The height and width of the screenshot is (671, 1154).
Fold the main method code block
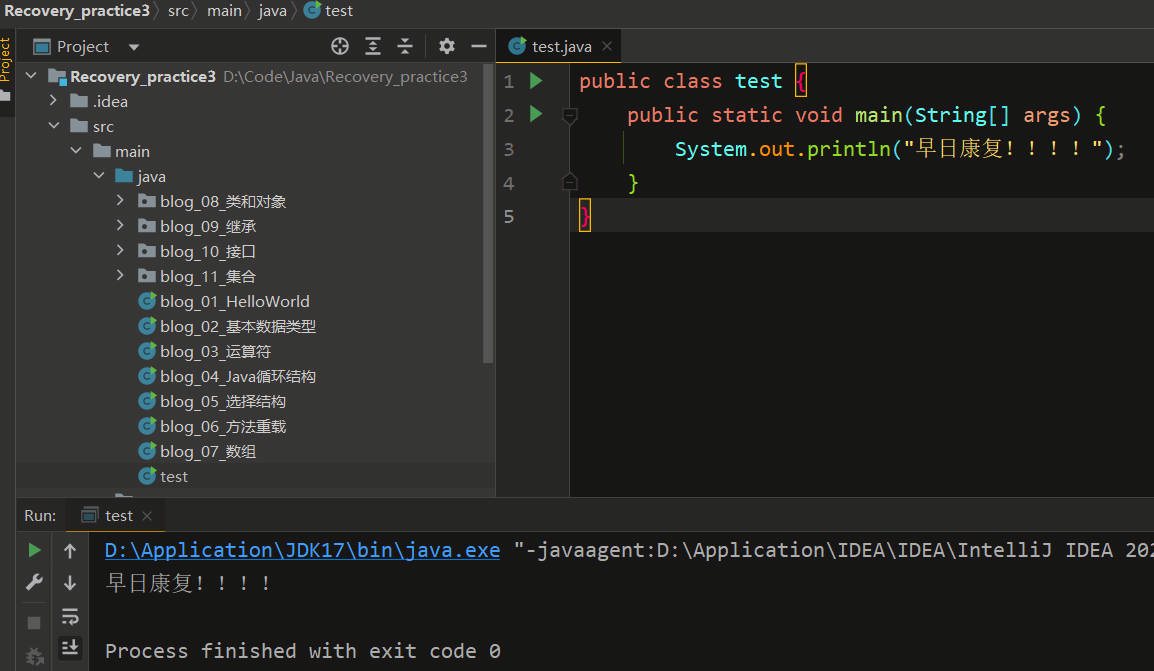click(x=570, y=115)
